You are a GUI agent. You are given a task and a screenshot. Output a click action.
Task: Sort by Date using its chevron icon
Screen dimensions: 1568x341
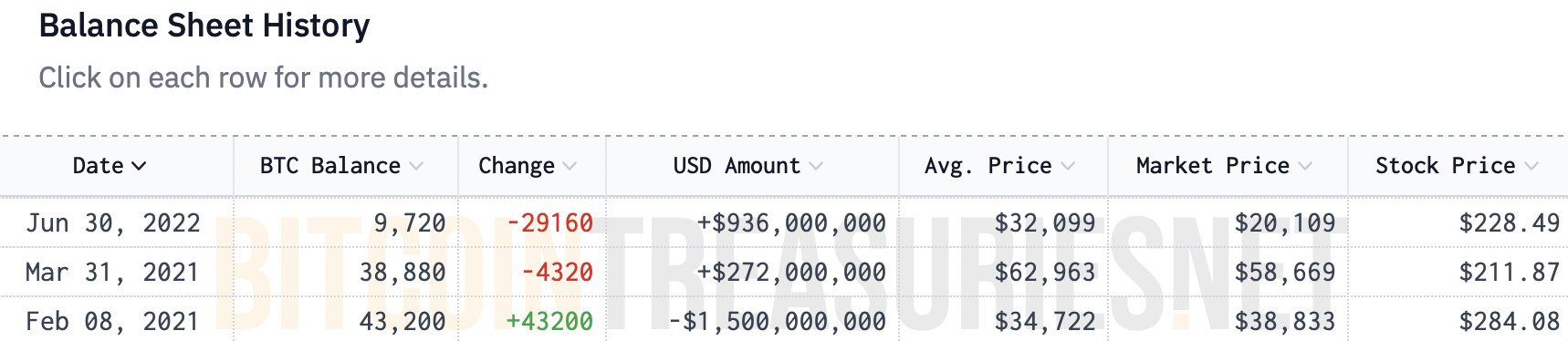coord(139,166)
